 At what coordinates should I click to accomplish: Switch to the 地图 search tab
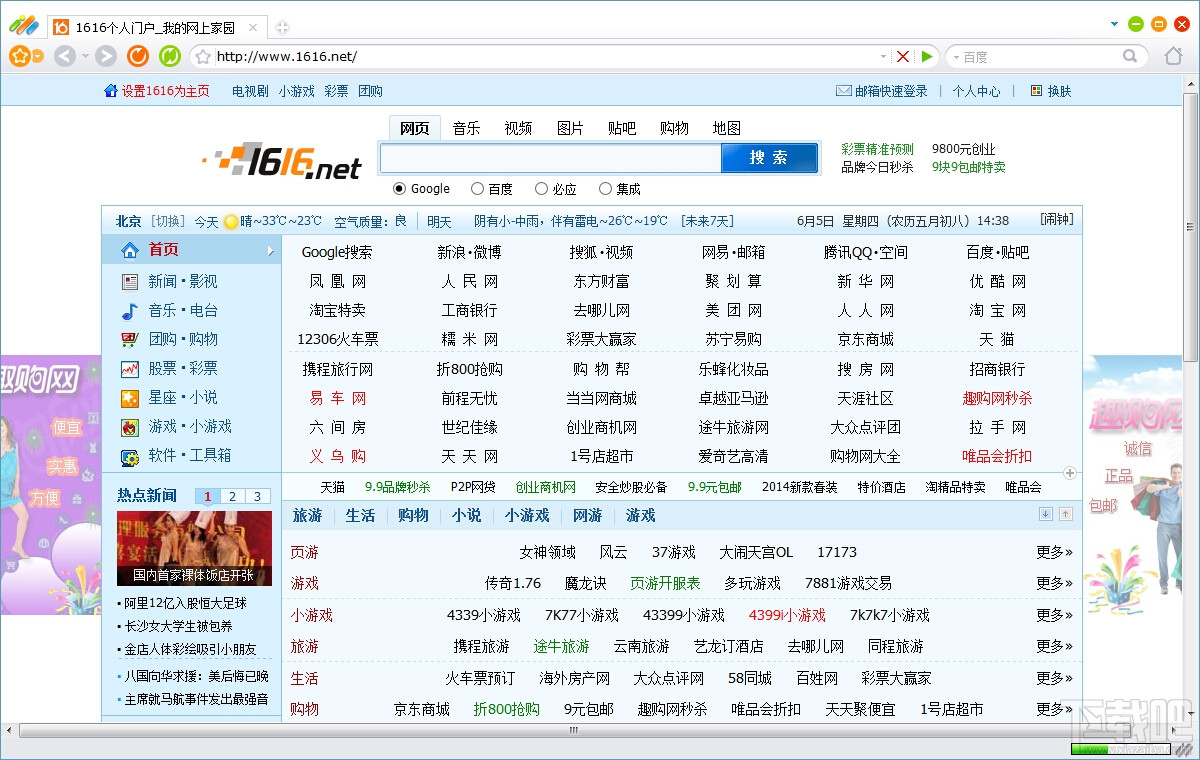click(727, 128)
